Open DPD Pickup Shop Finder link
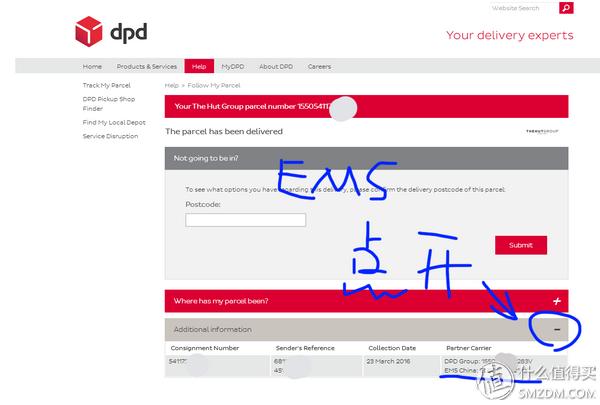 point(109,104)
